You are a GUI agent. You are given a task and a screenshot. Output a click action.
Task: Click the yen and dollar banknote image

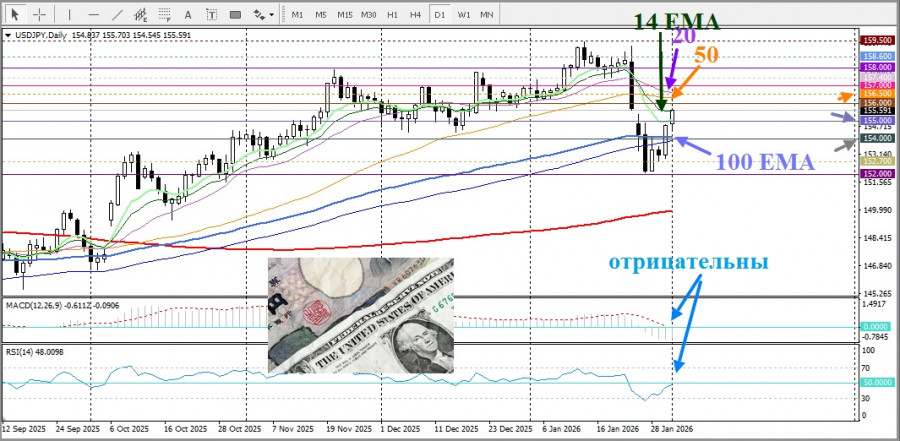[360, 316]
